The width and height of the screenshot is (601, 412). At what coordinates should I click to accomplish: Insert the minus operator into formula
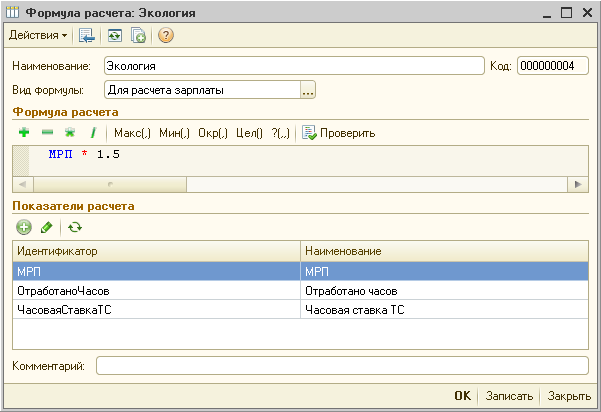(x=47, y=133)
